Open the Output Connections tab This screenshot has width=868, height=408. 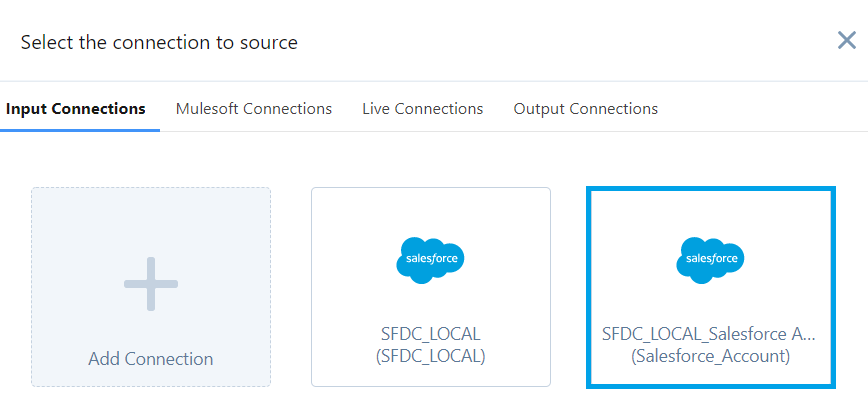586,109
